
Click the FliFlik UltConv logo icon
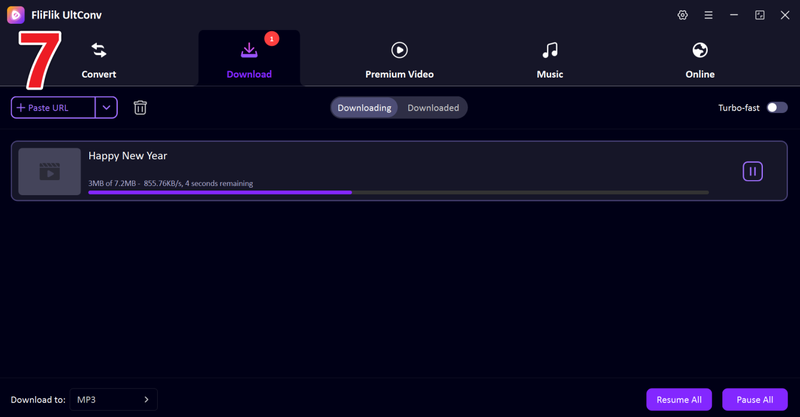pyautogui.click(x=16, y=15)
